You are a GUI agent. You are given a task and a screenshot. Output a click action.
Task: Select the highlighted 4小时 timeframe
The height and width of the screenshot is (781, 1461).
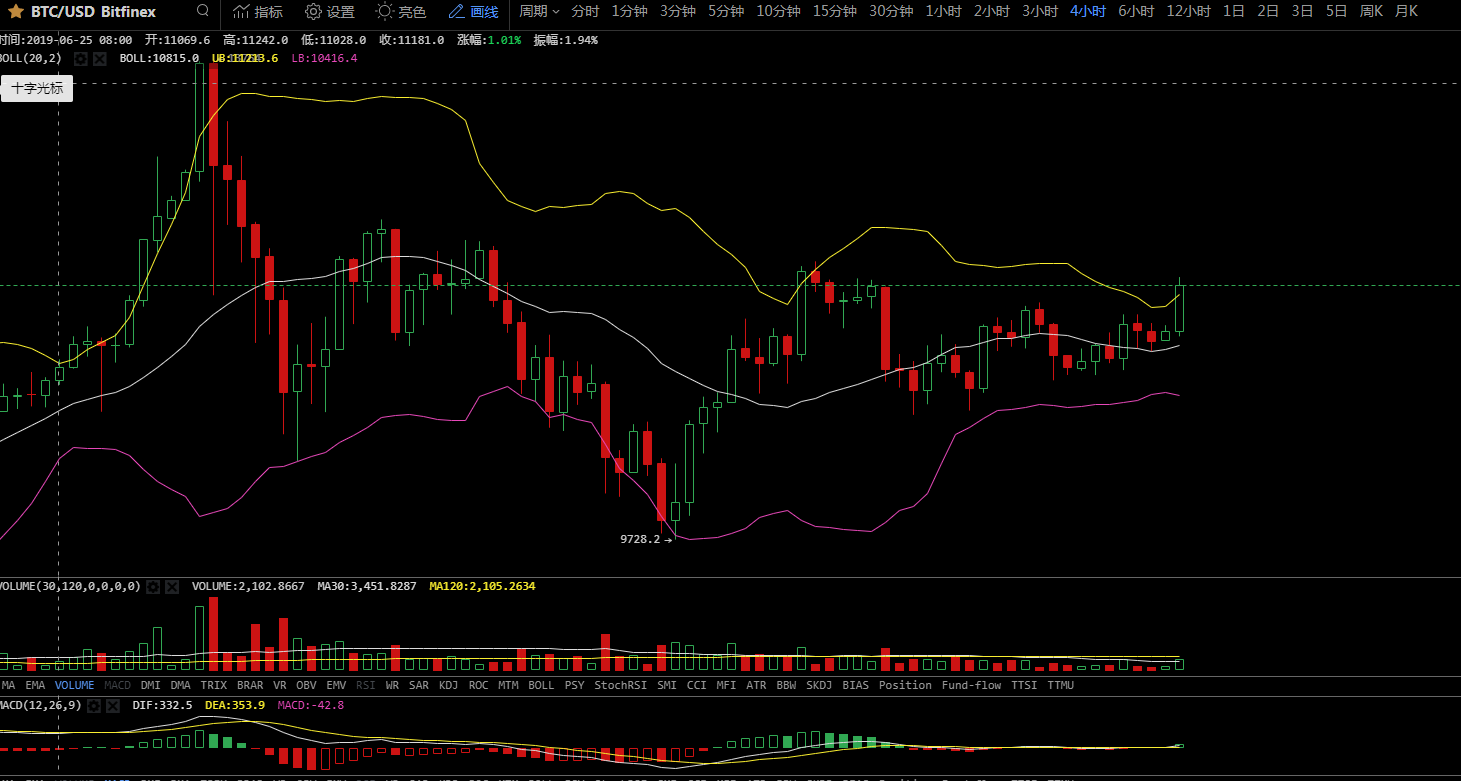1088,12
